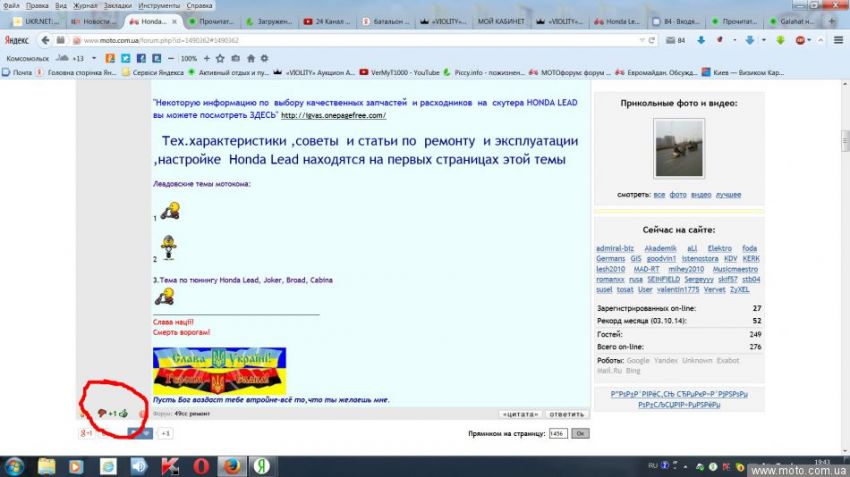The width and height of the screenshot is (850, 477).
Task: Click the лучшее link under funny photos
Action: (728, 195)
